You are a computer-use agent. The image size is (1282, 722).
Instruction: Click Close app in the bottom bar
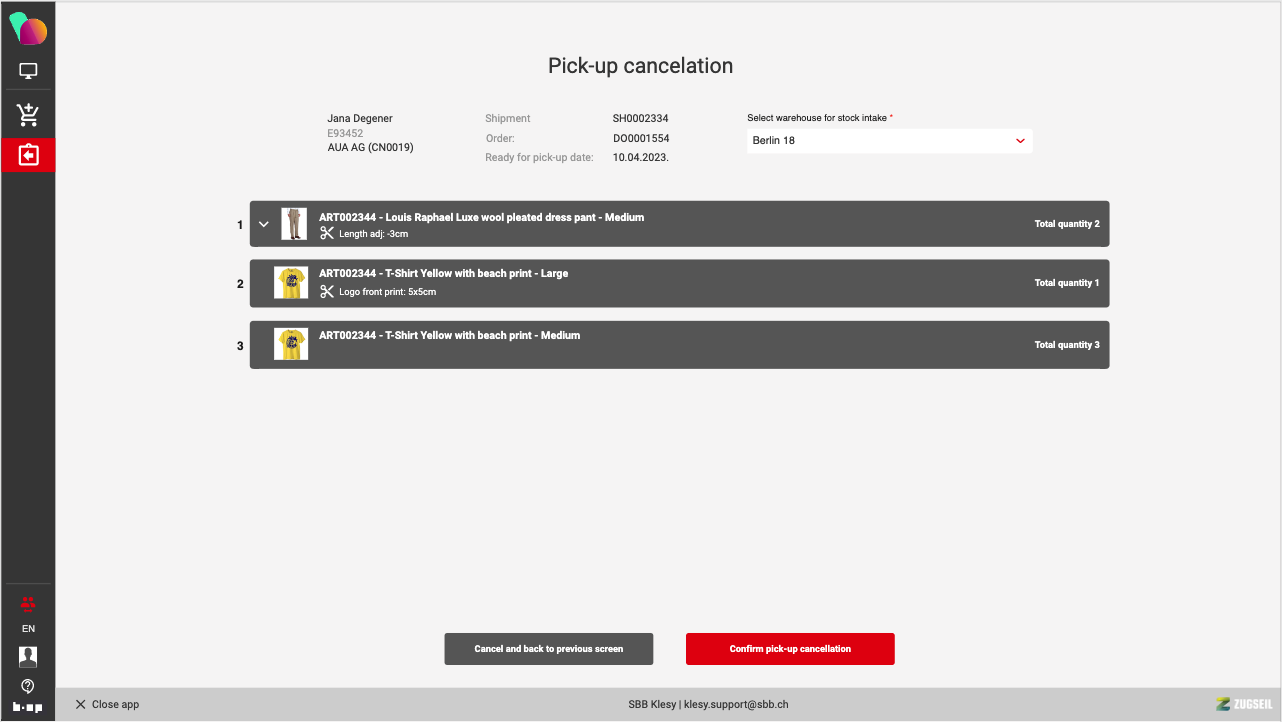click(x=107, y=704)
